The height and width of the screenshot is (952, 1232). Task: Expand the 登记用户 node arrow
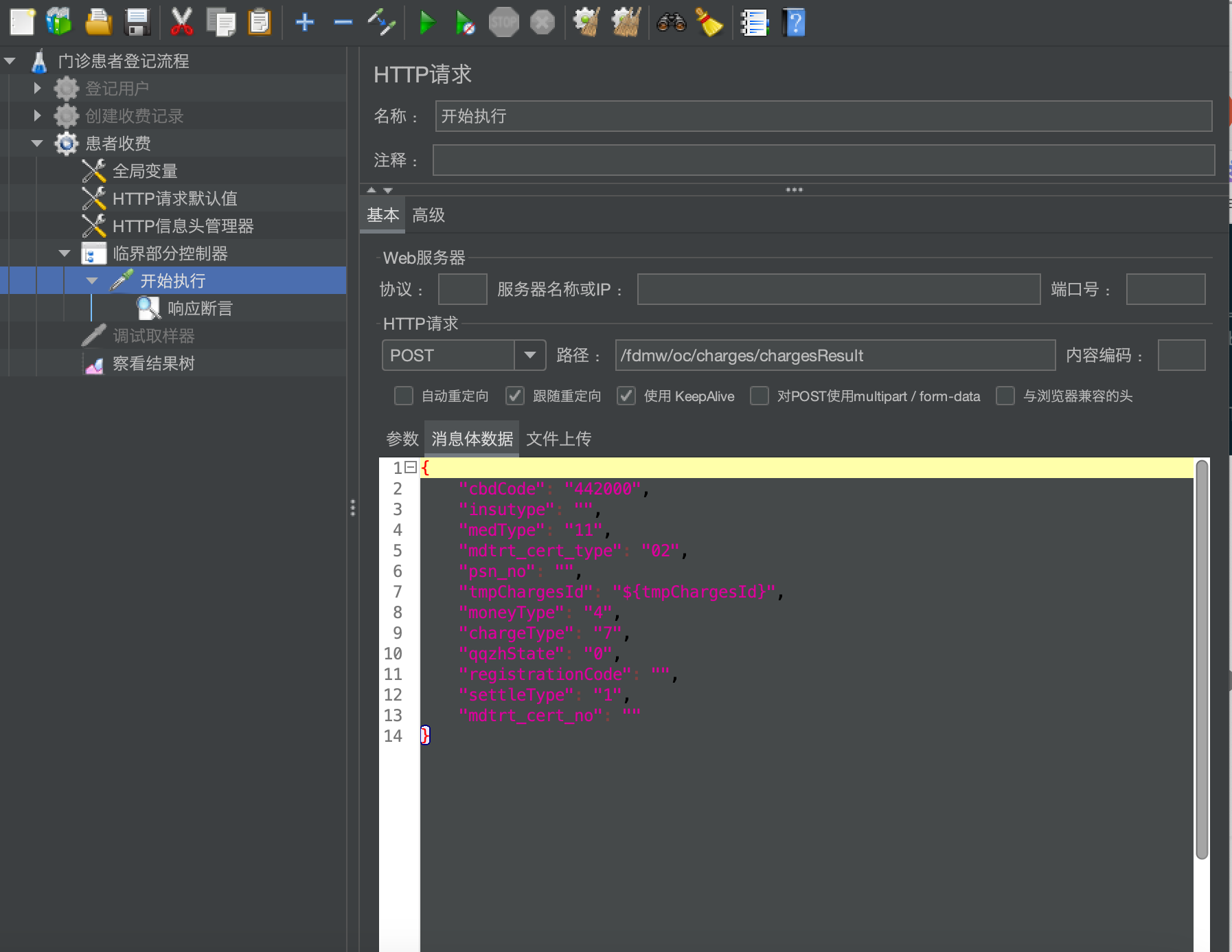pos(38,88)
